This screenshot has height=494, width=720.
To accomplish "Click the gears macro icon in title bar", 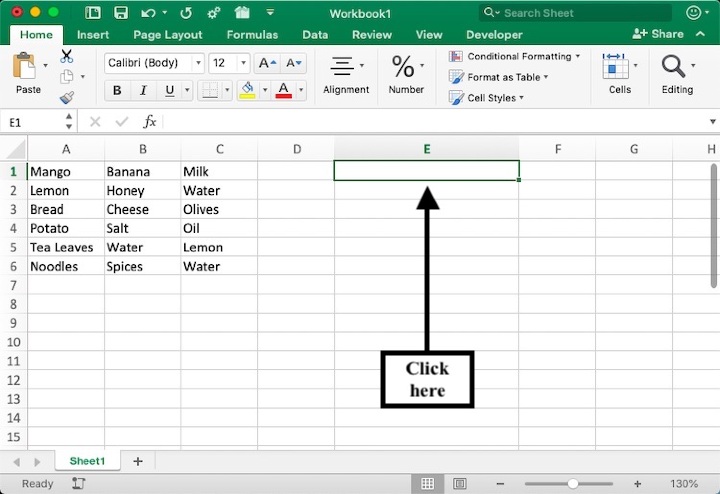I will (x=214, y=13).
